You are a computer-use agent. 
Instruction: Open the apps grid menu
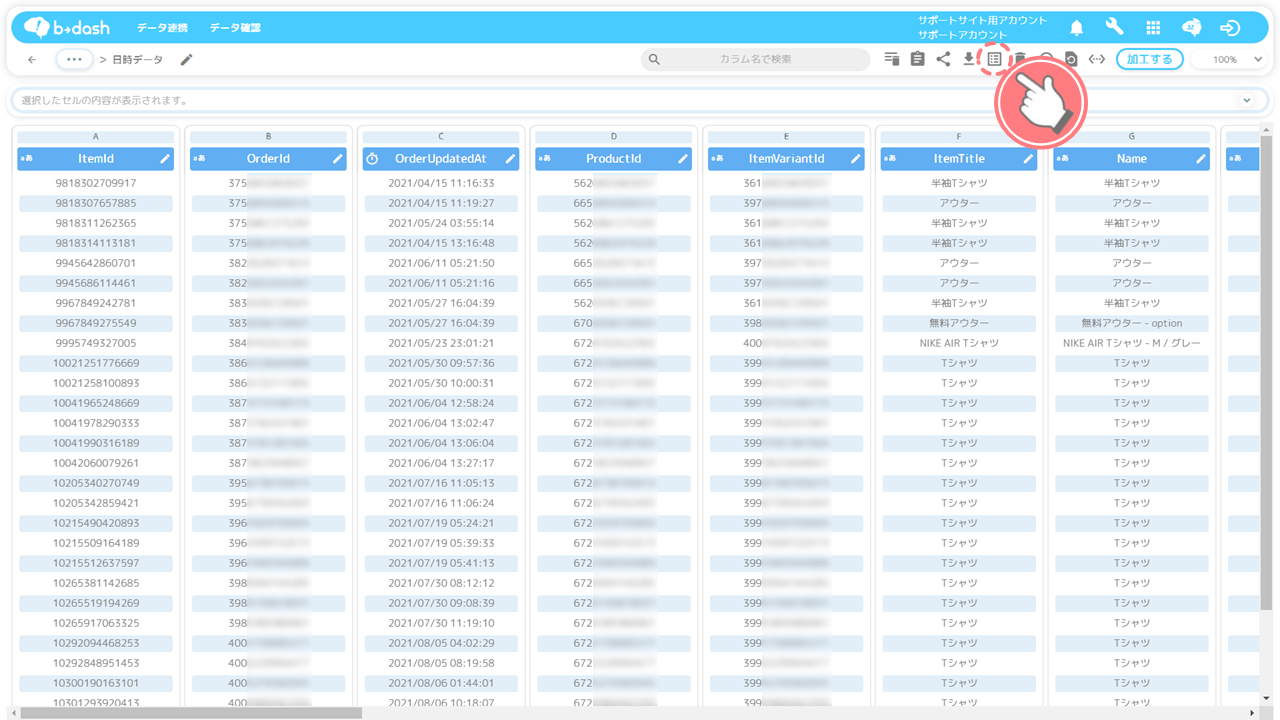tap(1153, 28)
